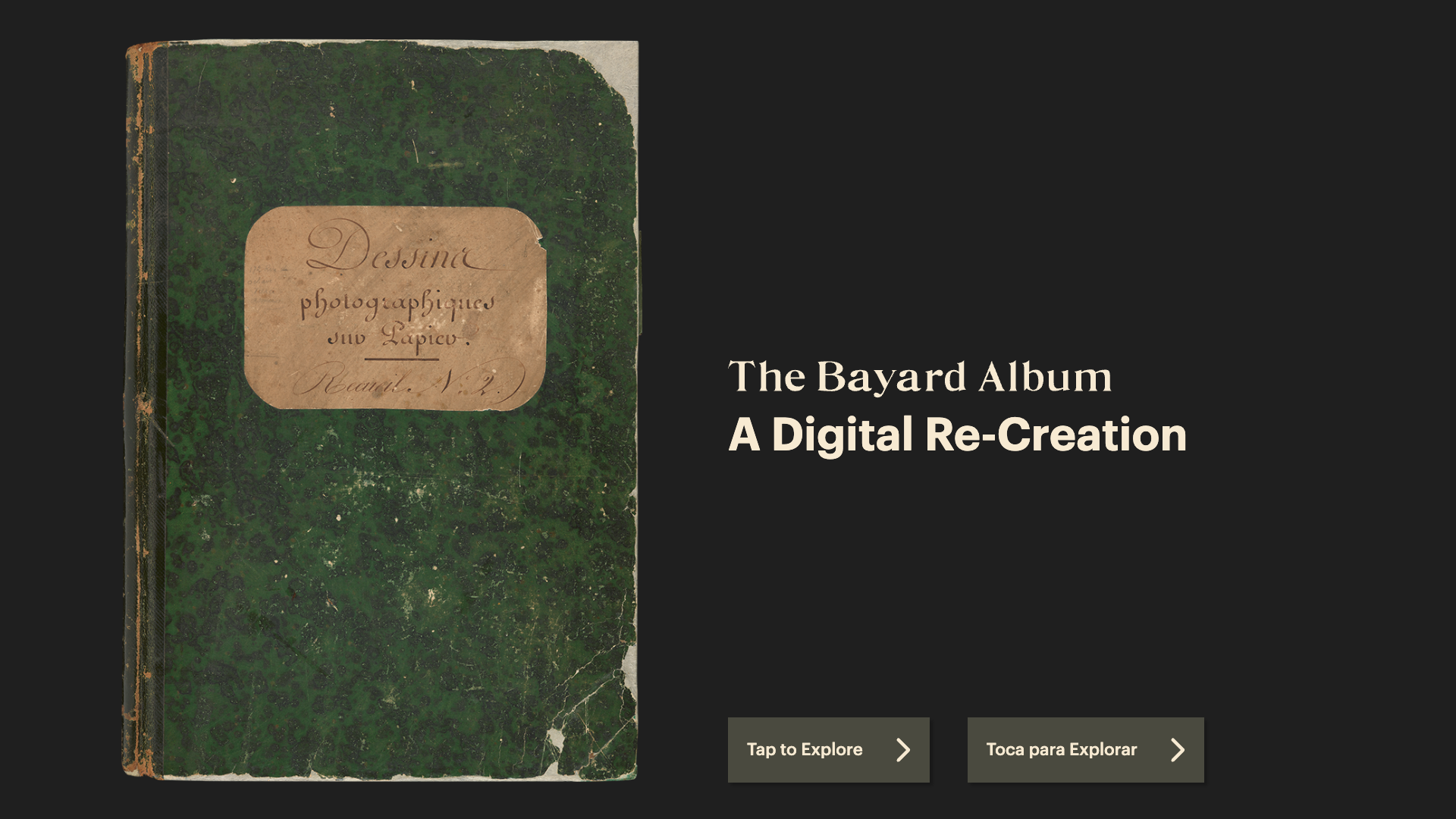Image resolution: width=1456 pixels, height=819 pixels.
Task: Click the chevron arrow on Tap to Explore
Action: point(902,750)
